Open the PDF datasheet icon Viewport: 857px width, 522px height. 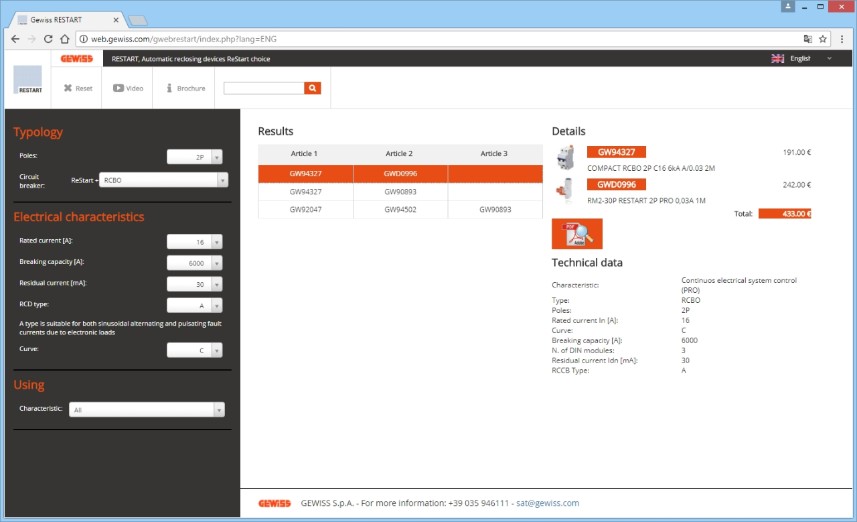pyautogui.click(x=577, y=233)
